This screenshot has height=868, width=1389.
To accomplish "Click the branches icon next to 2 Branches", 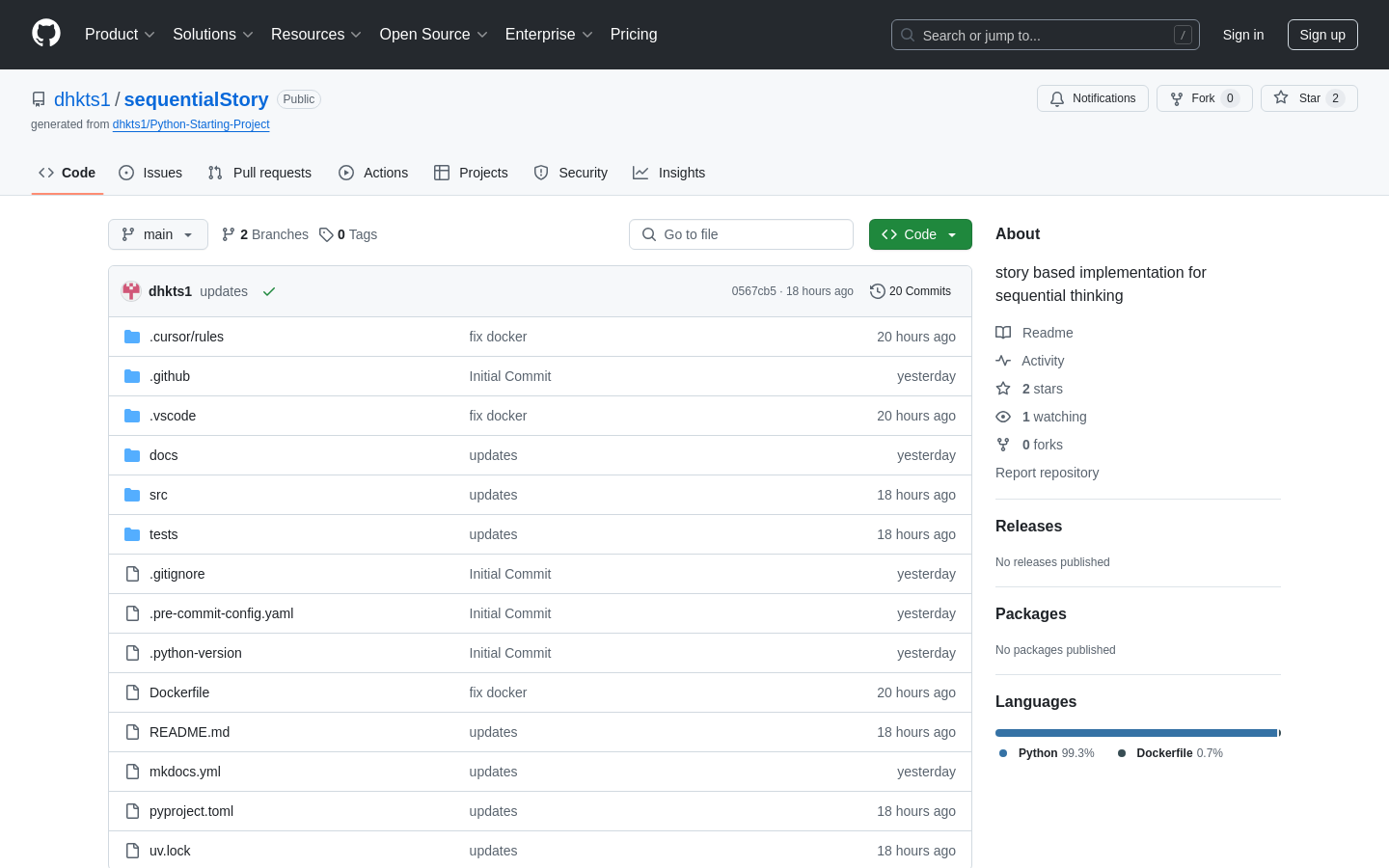I will click(x=229, y=234).
